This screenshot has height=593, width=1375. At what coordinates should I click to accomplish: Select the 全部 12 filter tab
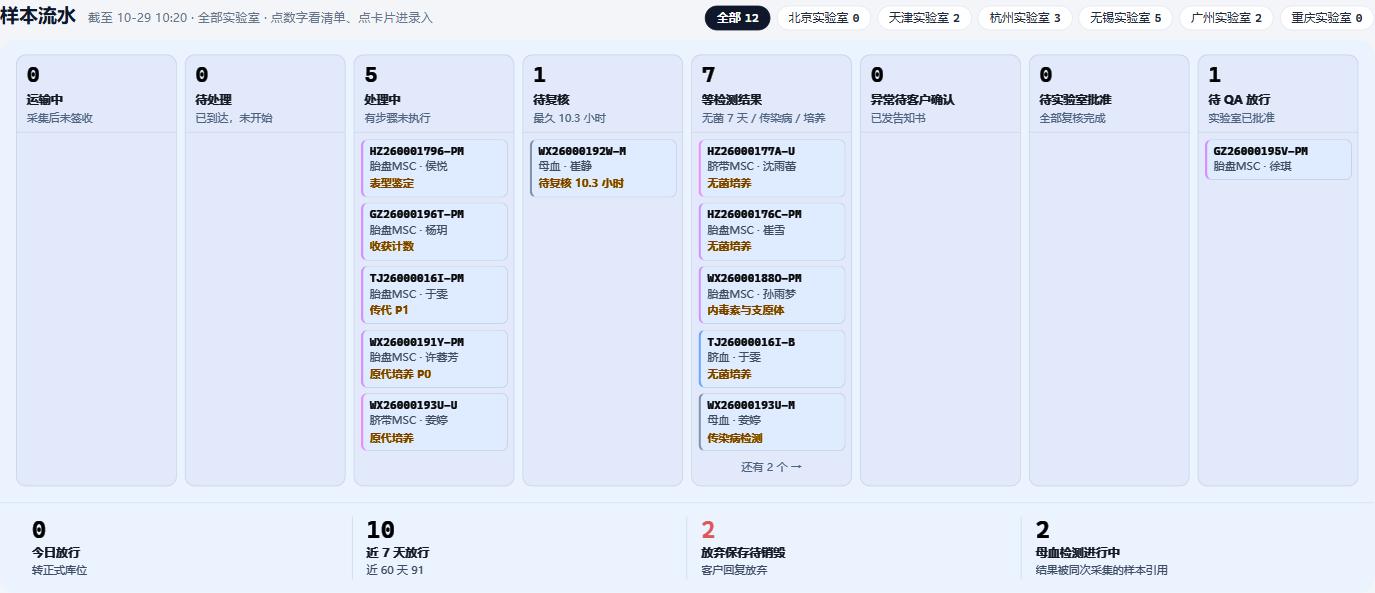pyautogui.click(x=738, y=18)
